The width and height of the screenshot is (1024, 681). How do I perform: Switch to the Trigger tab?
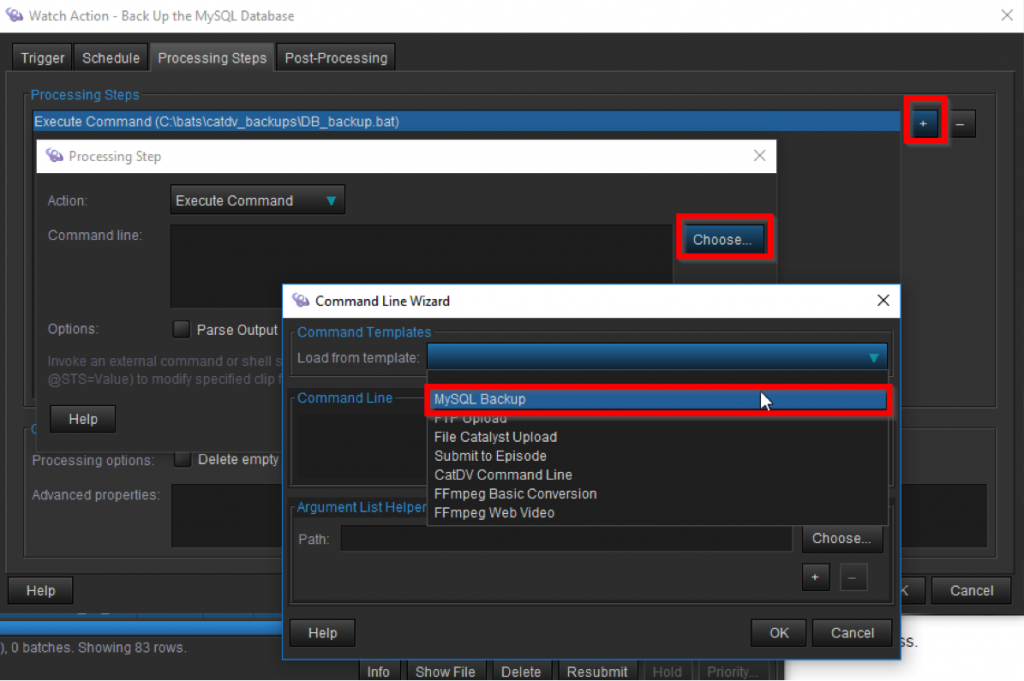coord(43,58)
